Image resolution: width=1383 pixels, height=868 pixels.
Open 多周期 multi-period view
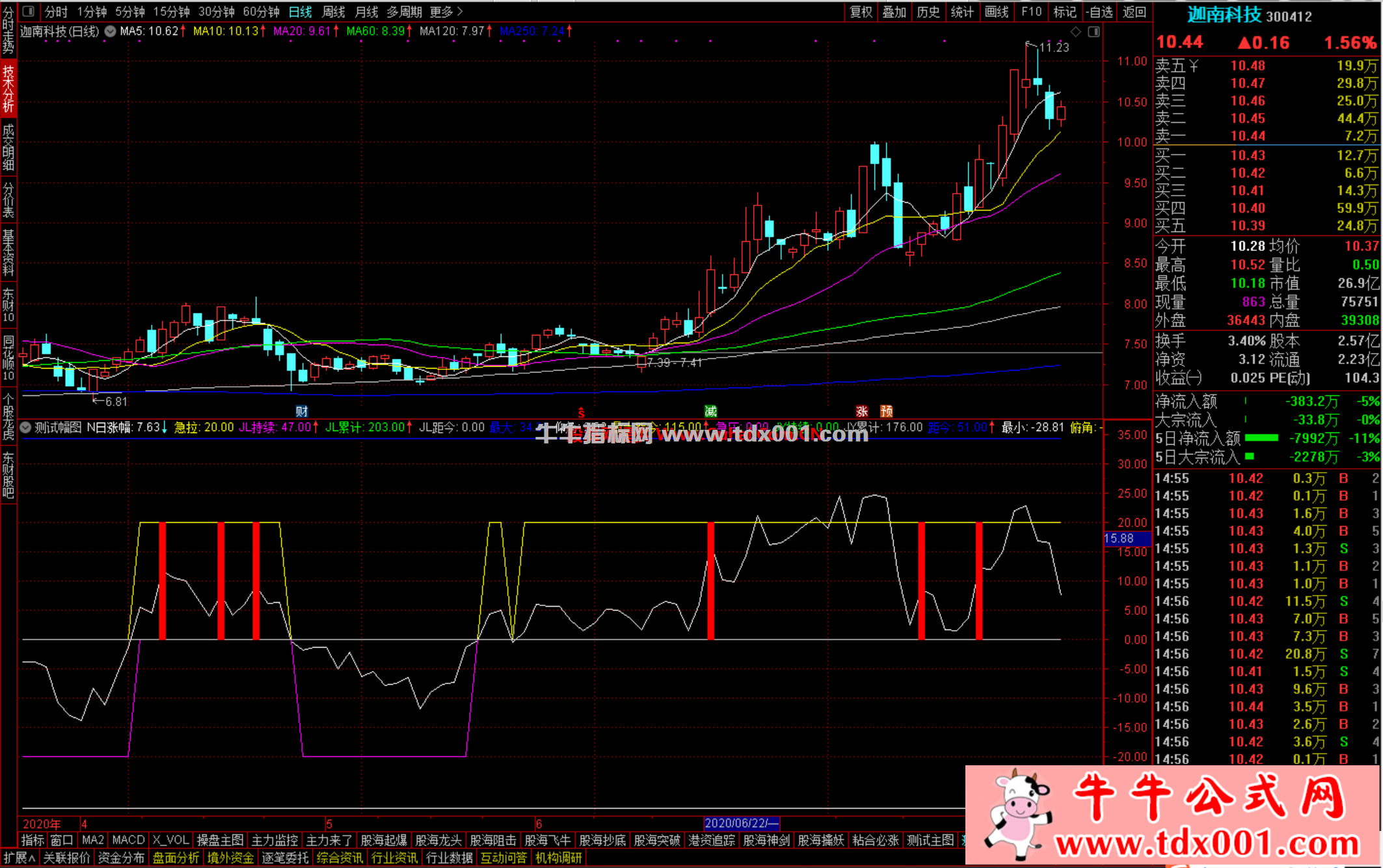click(404, 12)
